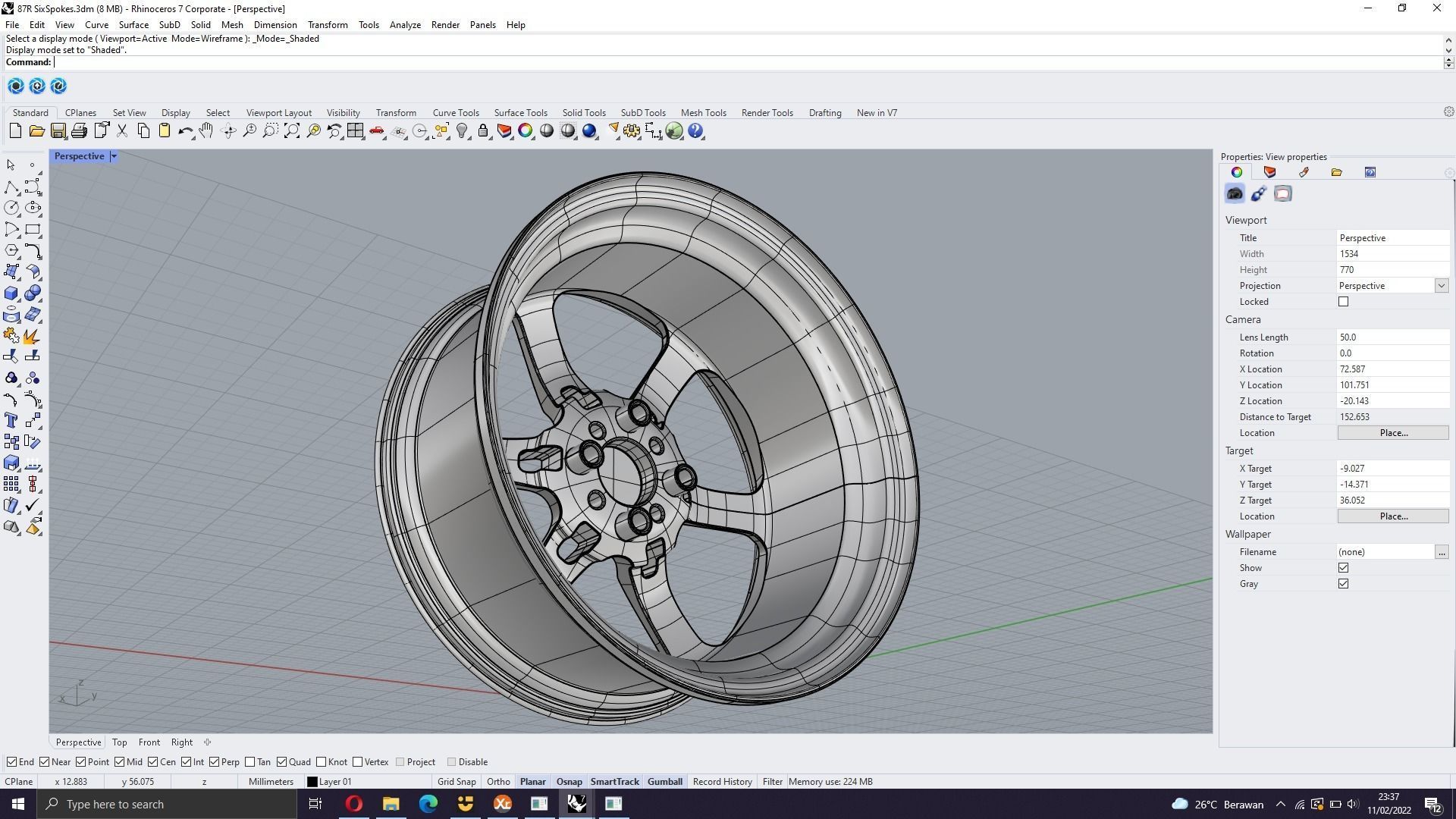Uncheck the Show wallpaper checkbox

point(1344,568)
